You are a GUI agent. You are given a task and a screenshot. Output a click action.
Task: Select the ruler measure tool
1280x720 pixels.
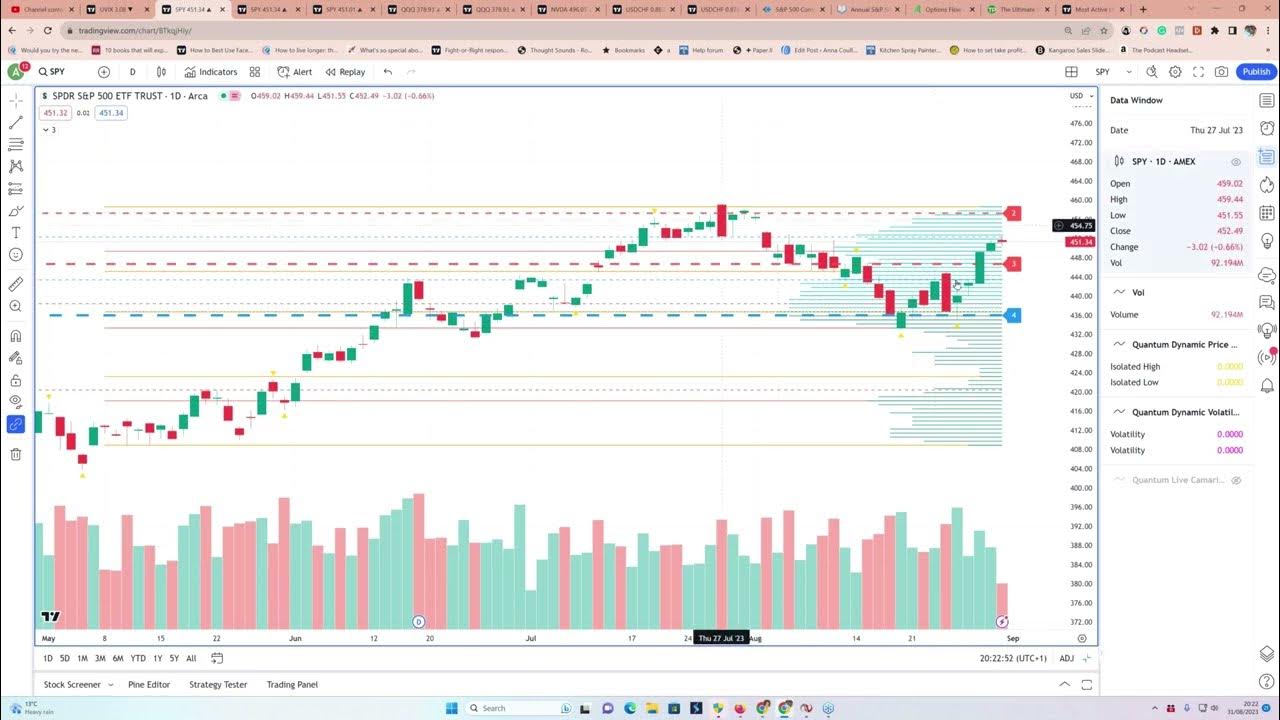(x=16, y=284)
